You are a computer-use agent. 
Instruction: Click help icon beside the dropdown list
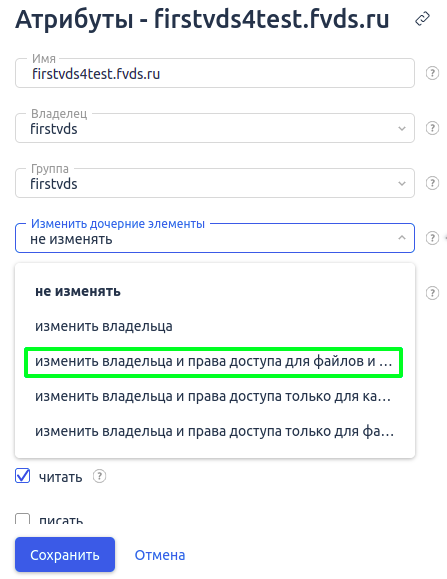(432, 293)
